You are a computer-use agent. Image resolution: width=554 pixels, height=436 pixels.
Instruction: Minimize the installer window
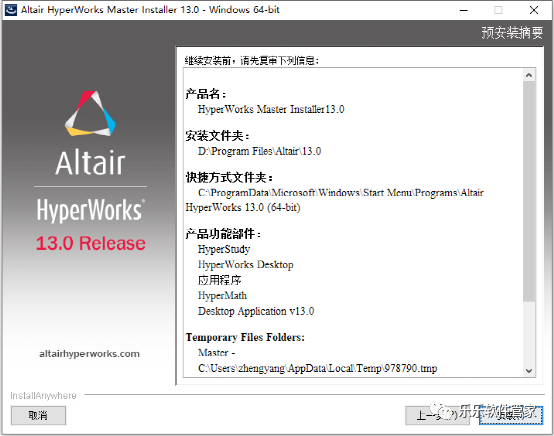464,10
